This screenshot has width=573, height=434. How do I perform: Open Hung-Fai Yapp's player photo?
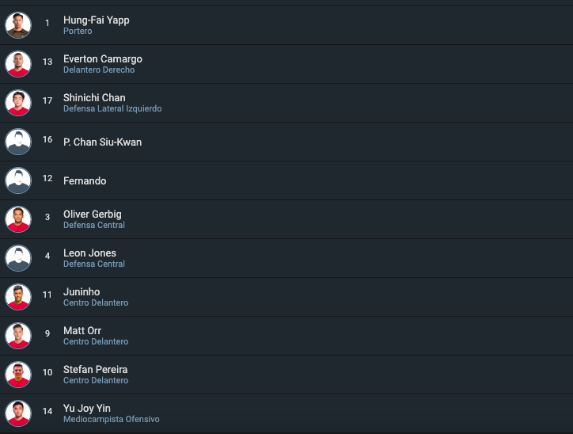tap(18, 25)
